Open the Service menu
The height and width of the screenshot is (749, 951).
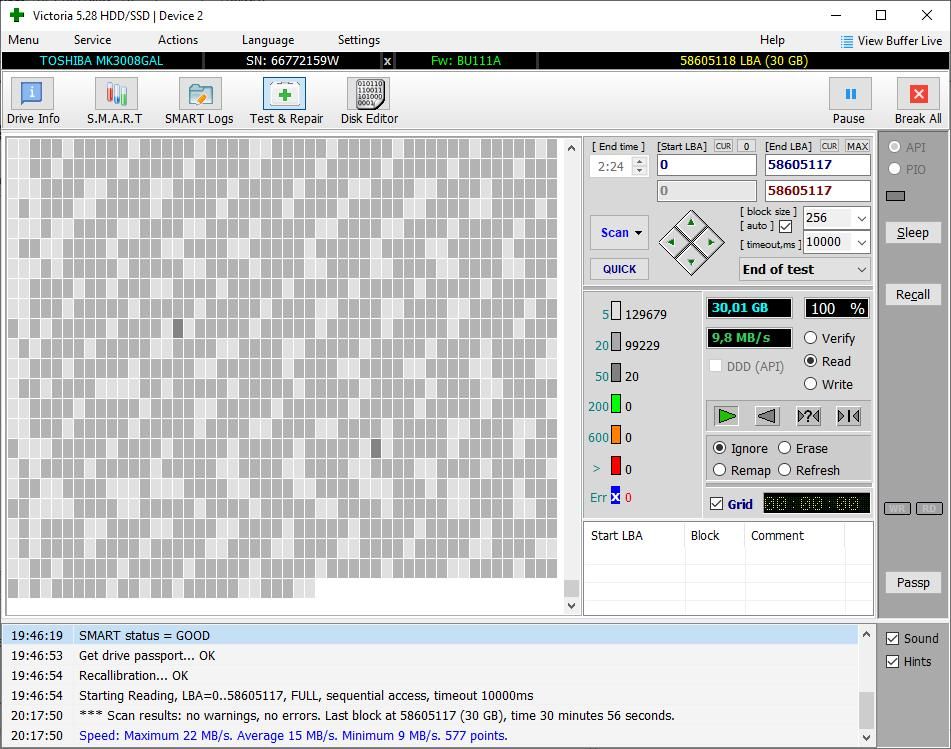tap(92, 40)
